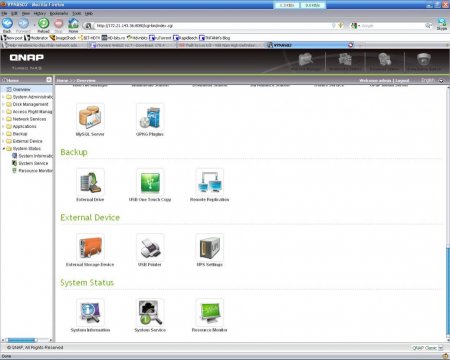This screenshot has width=450, height=360.
Task: Open the System Information icon
Action: [x=90, y=313]
